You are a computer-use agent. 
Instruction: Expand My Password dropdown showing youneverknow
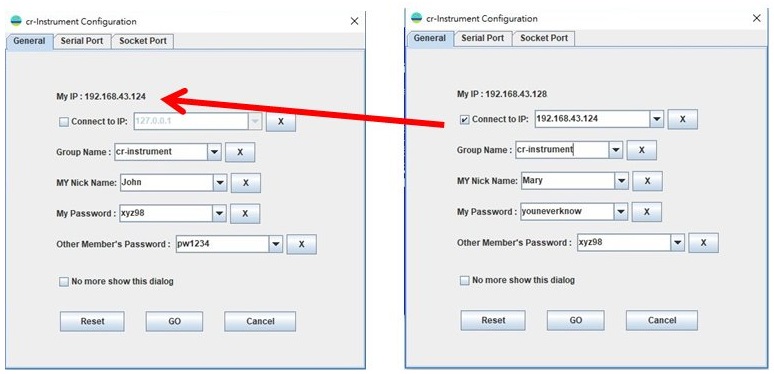coord(620,212)
